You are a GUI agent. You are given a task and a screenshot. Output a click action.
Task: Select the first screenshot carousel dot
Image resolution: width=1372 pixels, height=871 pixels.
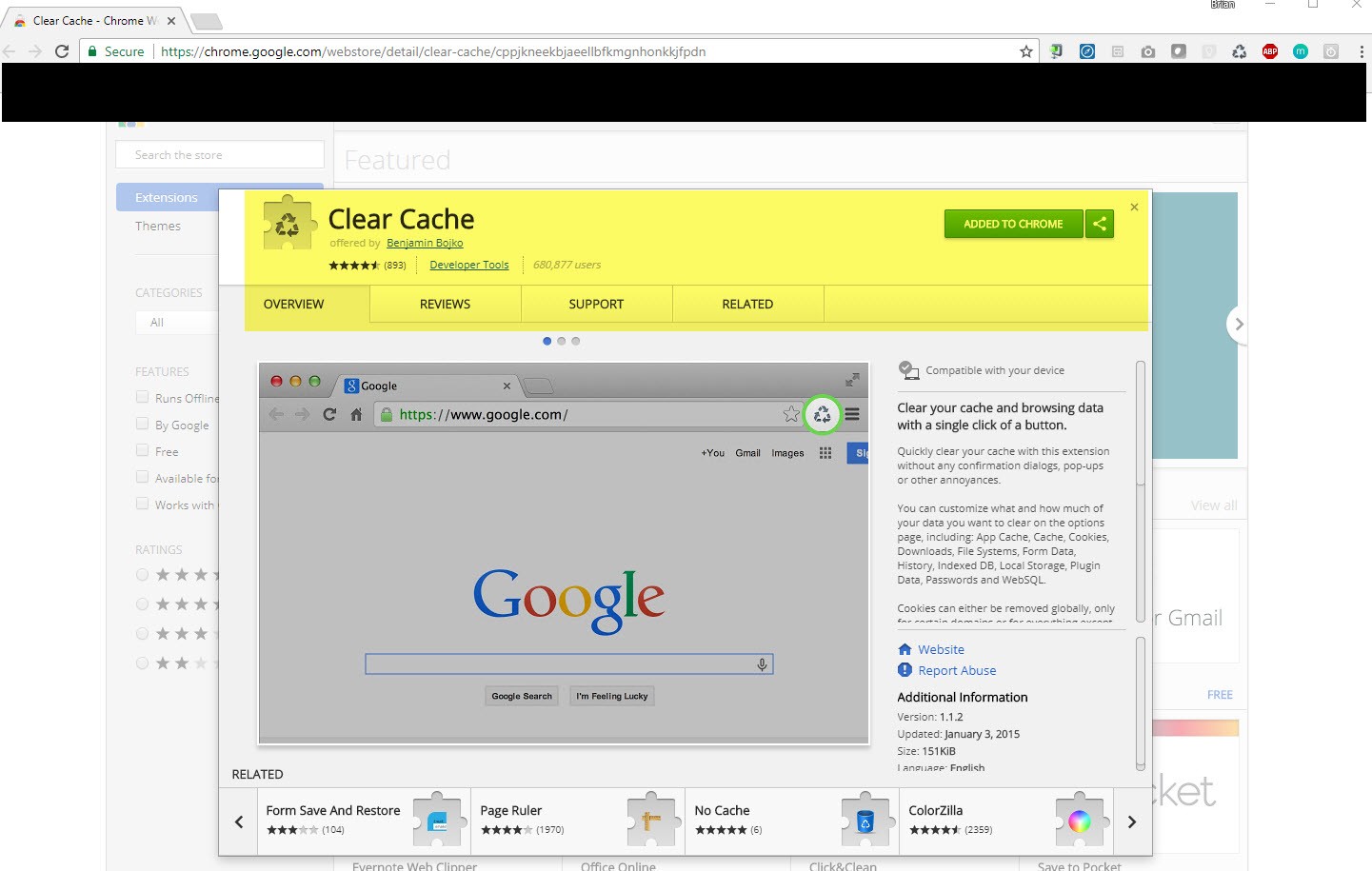[547, 341]
